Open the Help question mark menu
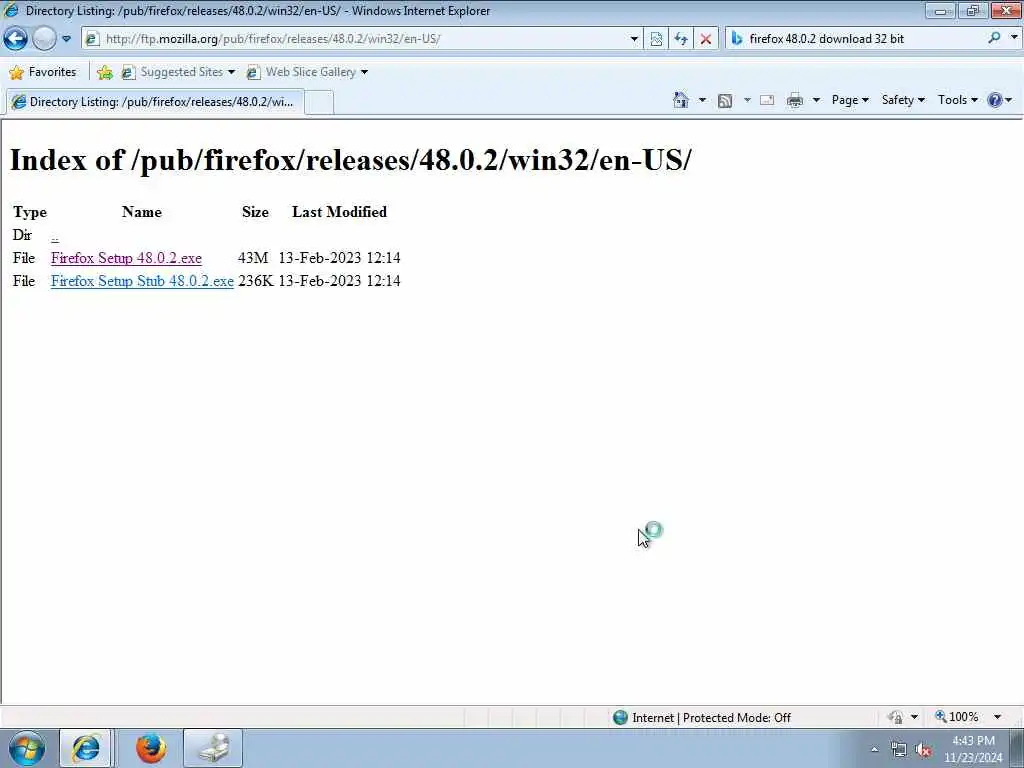The width and height of the screenshot is (1024, 768). (999, 100)
